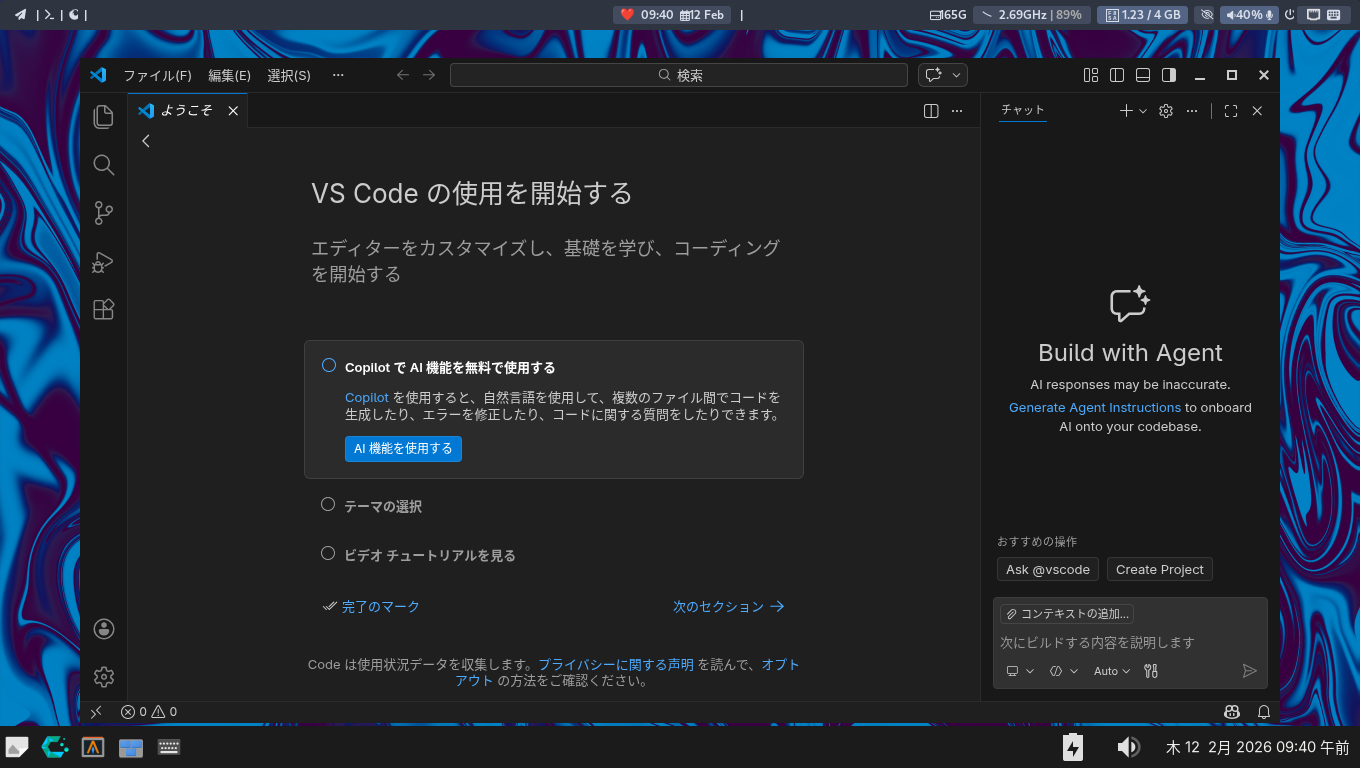Go back from the walkthrough with the chevron
1360x768 pixels.
[x=146, y=141]
